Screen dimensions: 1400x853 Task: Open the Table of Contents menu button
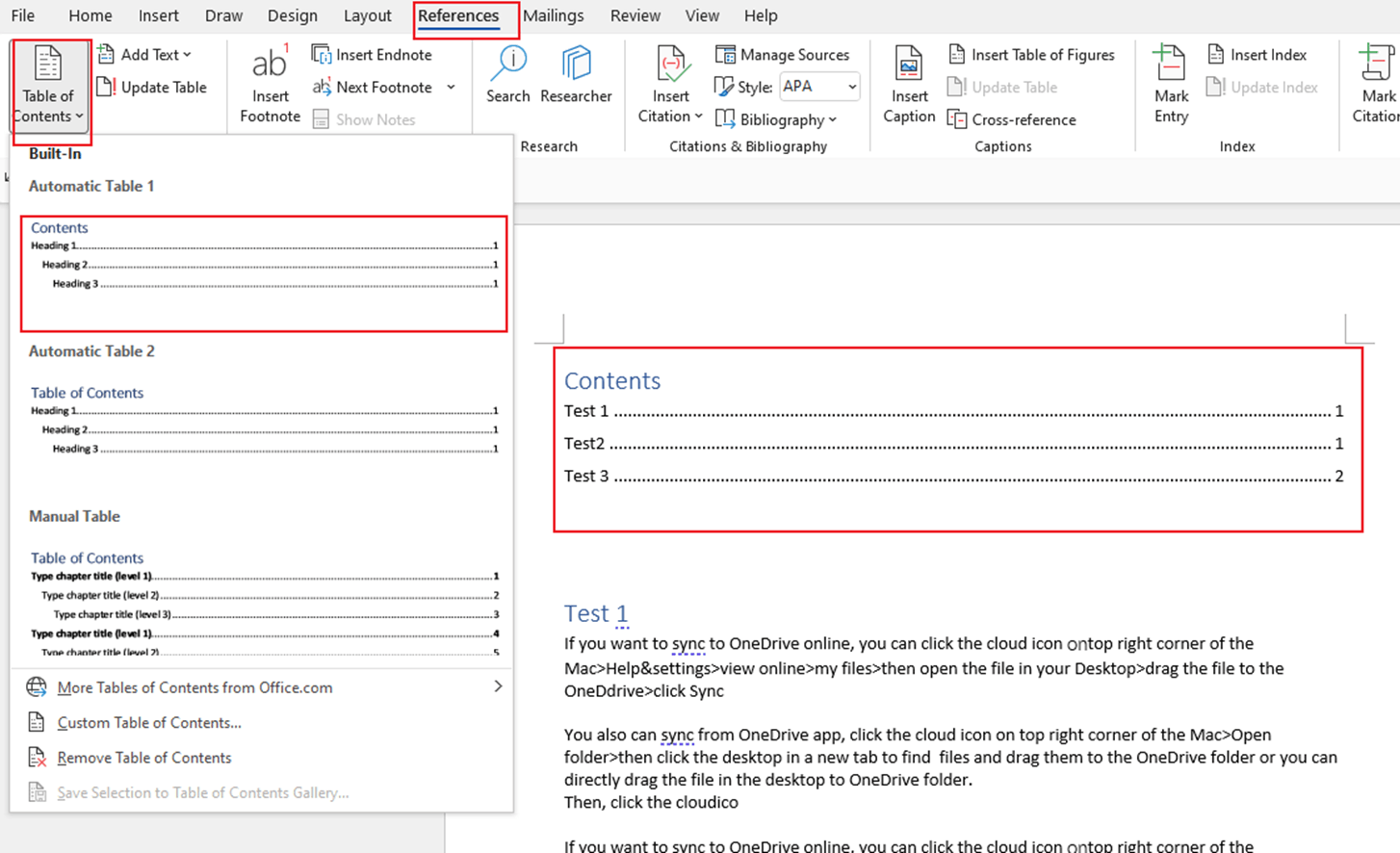[48, 87]
